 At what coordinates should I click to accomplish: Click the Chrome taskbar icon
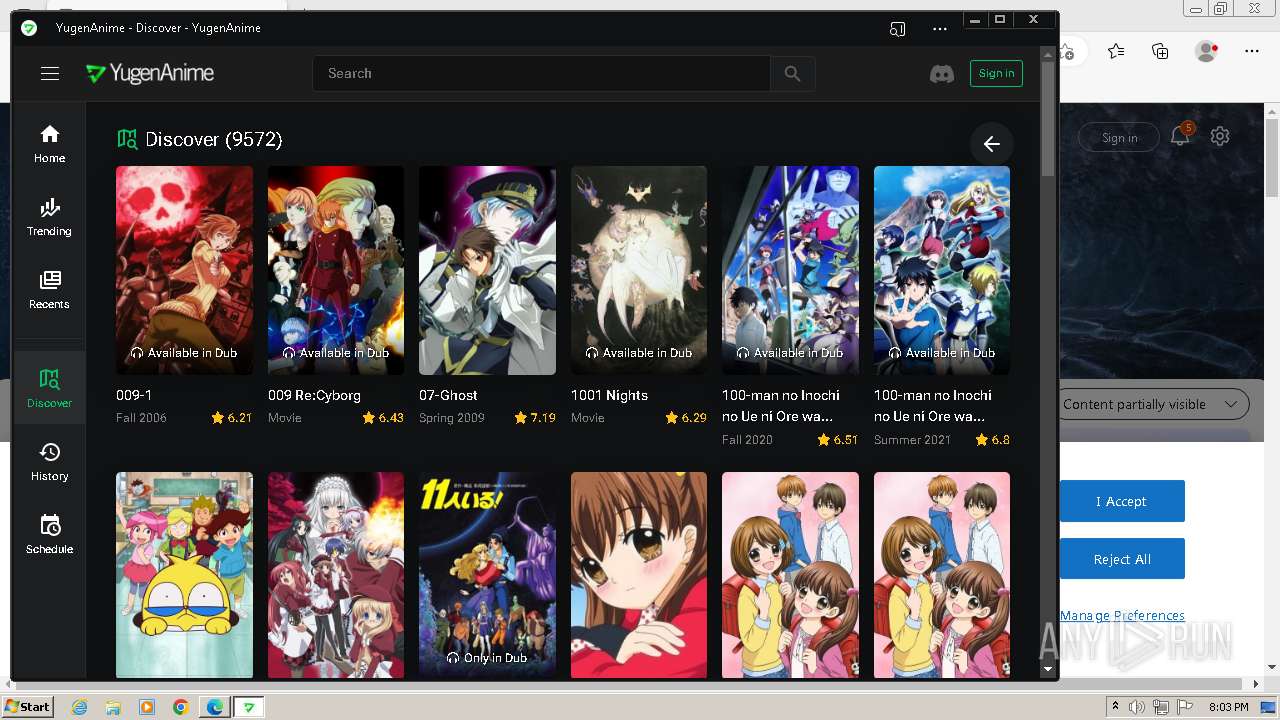click(181, 707)
